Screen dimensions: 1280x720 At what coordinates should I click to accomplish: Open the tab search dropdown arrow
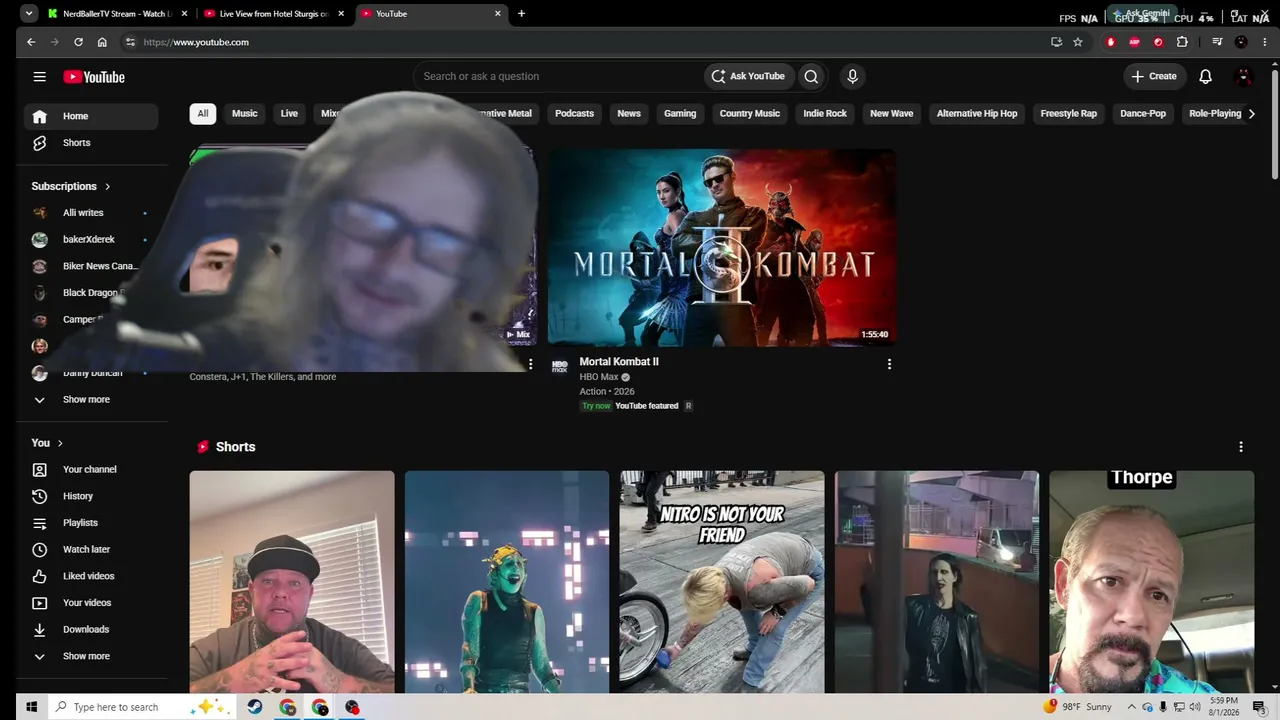29,14
